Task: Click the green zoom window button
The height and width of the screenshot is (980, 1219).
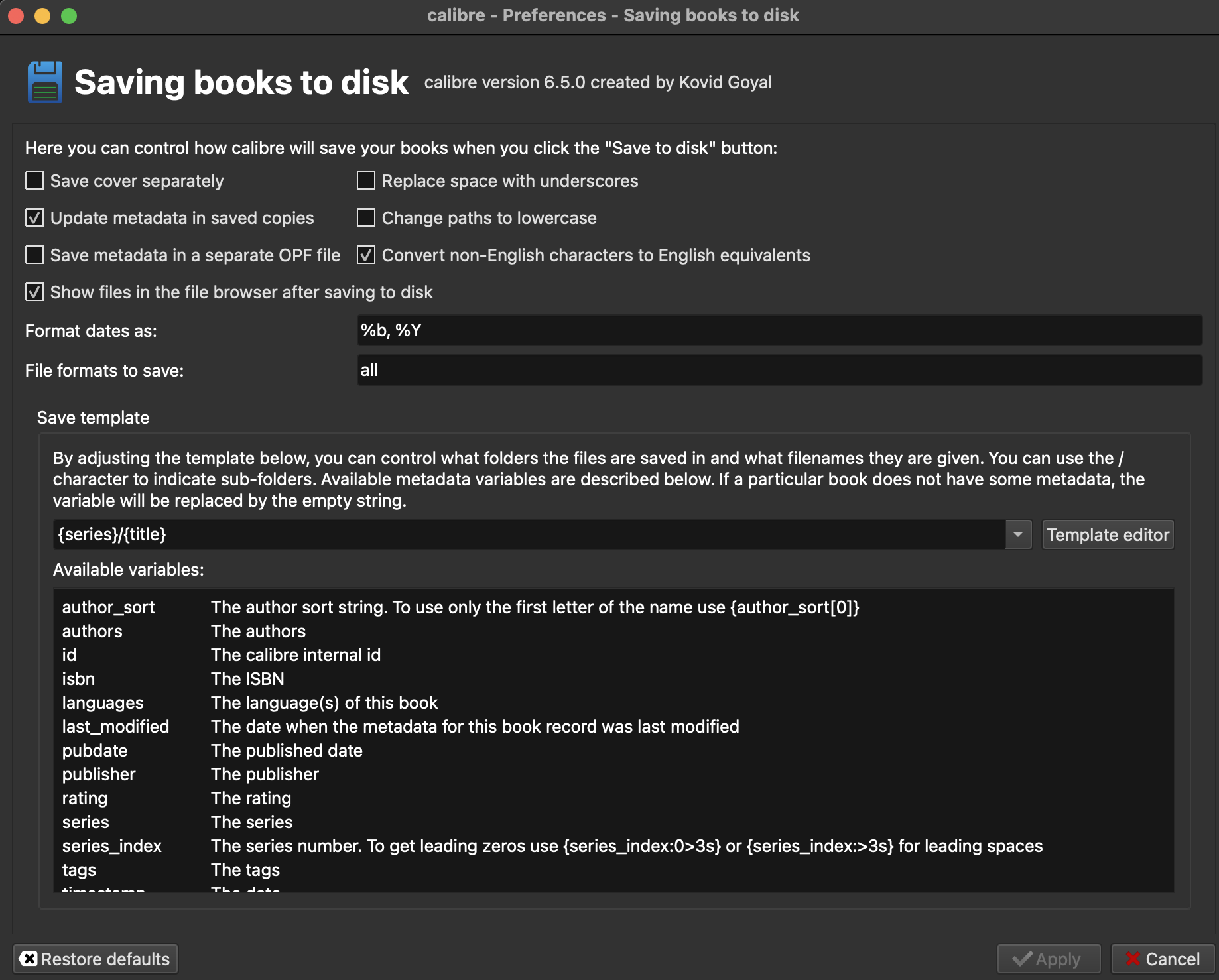Action: pyautogui.click(x=69, y=15)
